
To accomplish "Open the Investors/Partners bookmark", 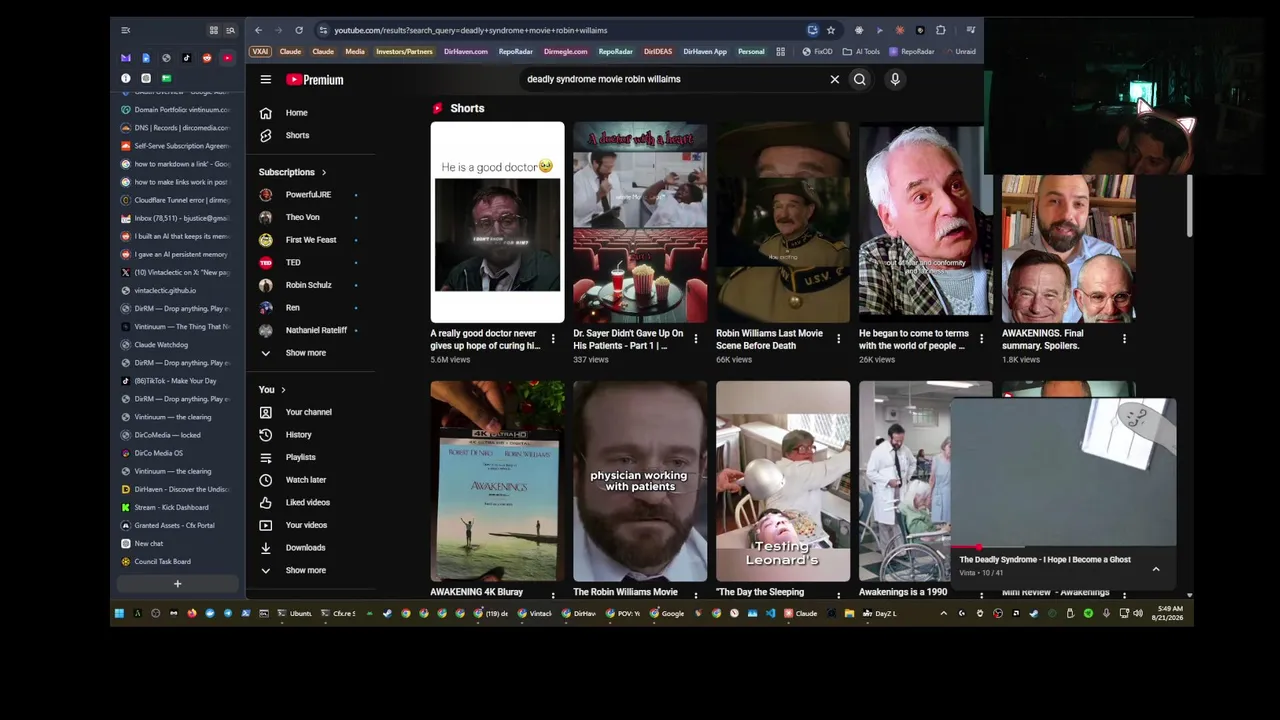I will pyautogui.click(x=404, y=52).
